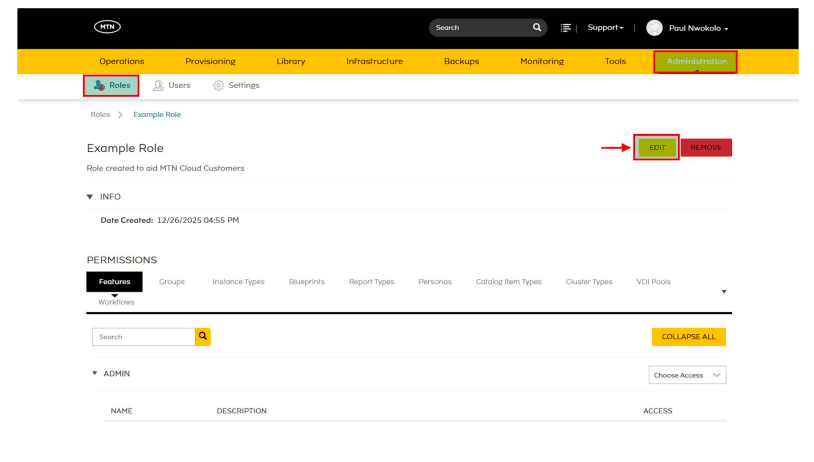This screenshot has height=462, width=814.
Task: Collapse the ADMIN section triangle
Action: pyautogui.click(x=94, y=373)
